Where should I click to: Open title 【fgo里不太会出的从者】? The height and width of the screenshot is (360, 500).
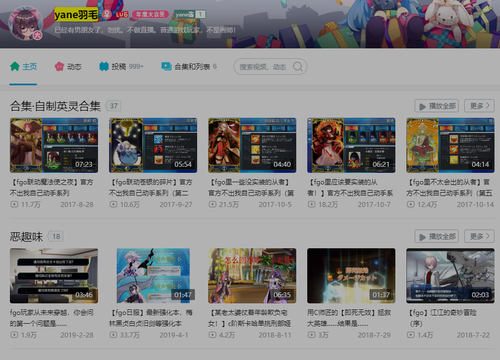point(449,187)
